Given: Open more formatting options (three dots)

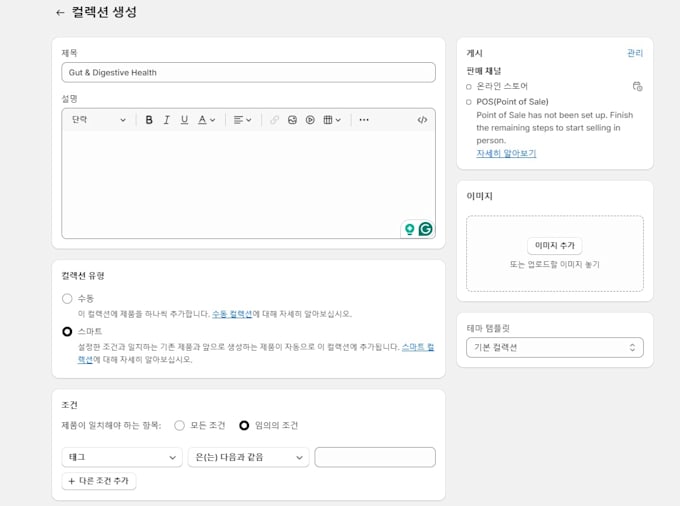Looking at the screenshot, I should click(364, 120).
